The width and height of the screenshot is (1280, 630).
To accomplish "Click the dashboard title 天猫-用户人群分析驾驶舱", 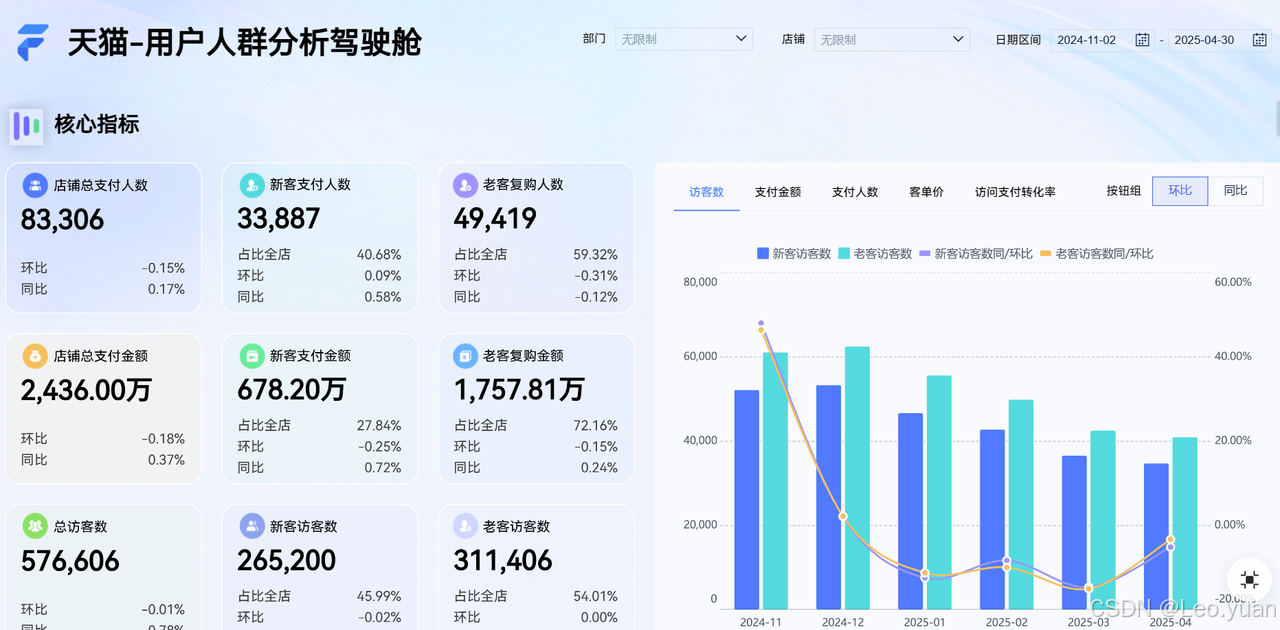I will point(244,43).
